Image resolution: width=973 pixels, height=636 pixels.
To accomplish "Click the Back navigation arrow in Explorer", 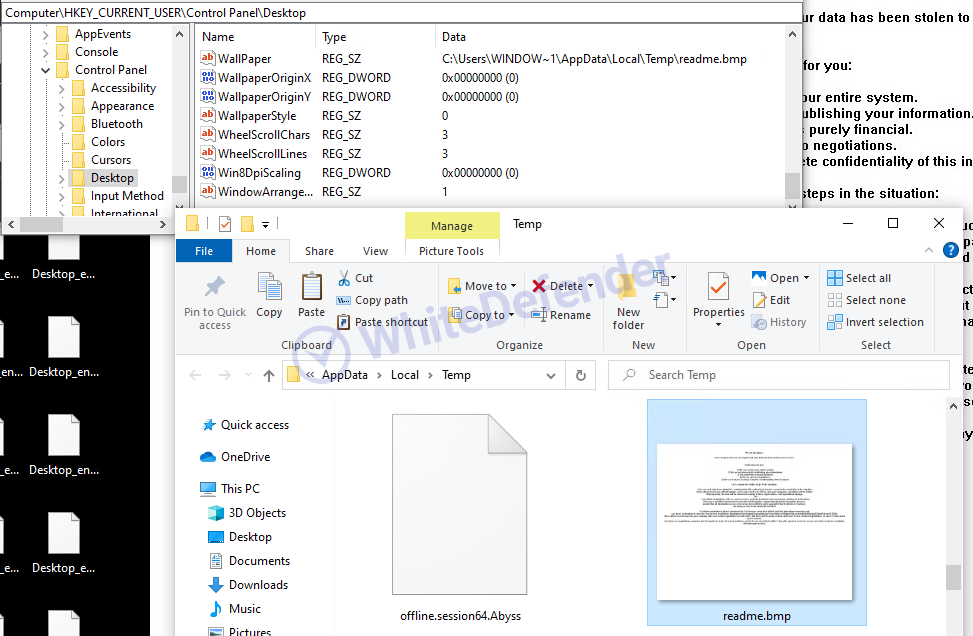I will (x=195, y=375).
